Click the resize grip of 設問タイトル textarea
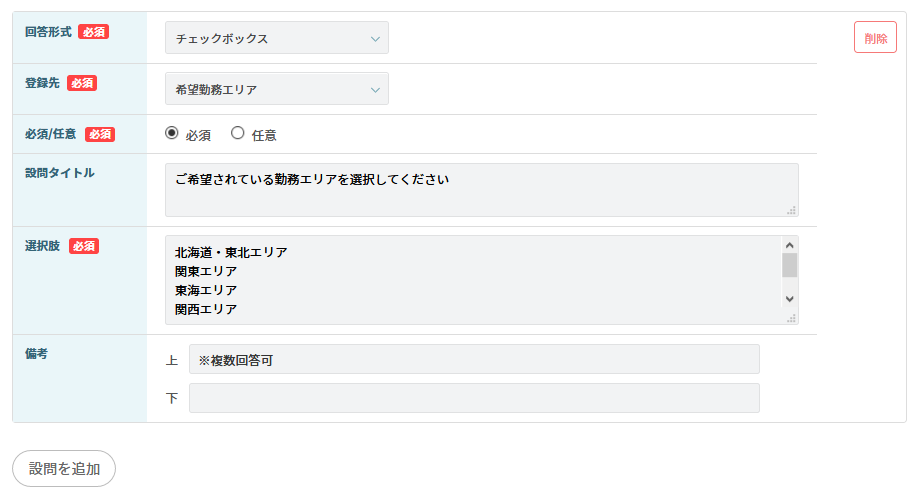Viewport: 917px width, 499px height. (x=792, y=210)
